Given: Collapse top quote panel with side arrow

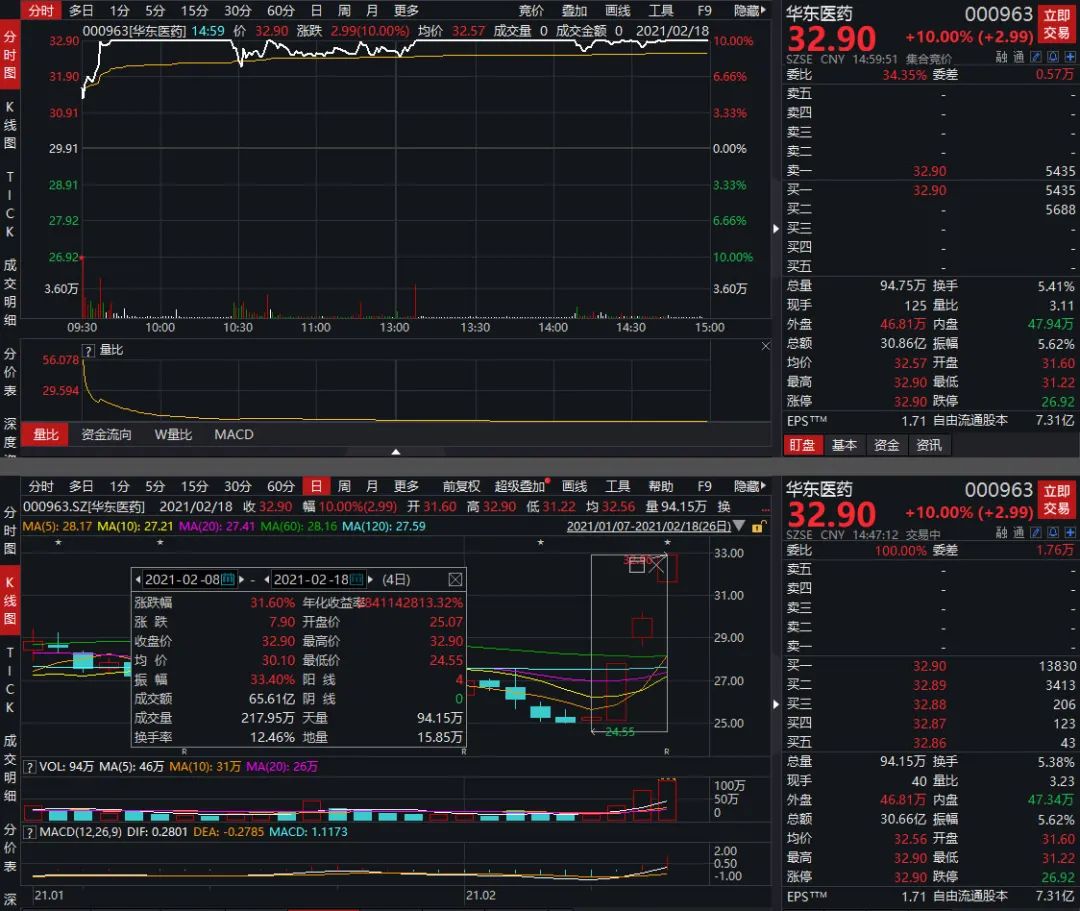Looking at the screenshot, I should tap(776, 229).
